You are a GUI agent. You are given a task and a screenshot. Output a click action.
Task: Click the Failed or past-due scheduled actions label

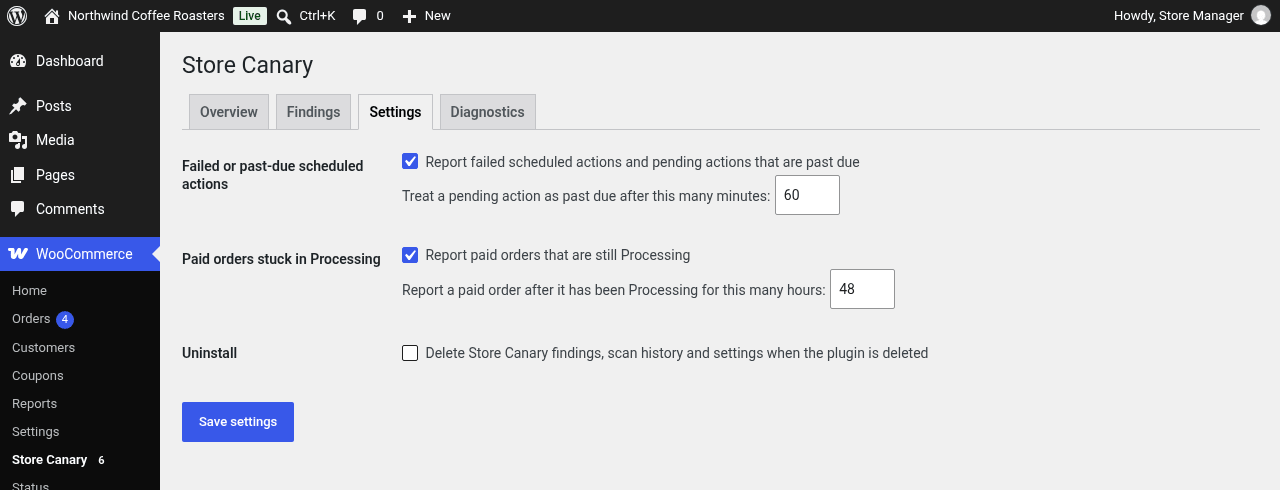pyautogui.click(x=273, y=175)
